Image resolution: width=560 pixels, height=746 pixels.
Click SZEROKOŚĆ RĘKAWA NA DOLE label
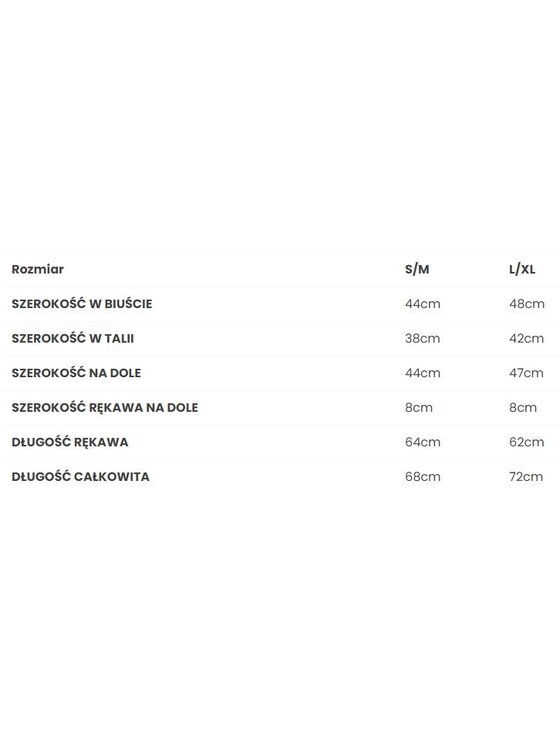pyautogui.click(x=105, y=407)
